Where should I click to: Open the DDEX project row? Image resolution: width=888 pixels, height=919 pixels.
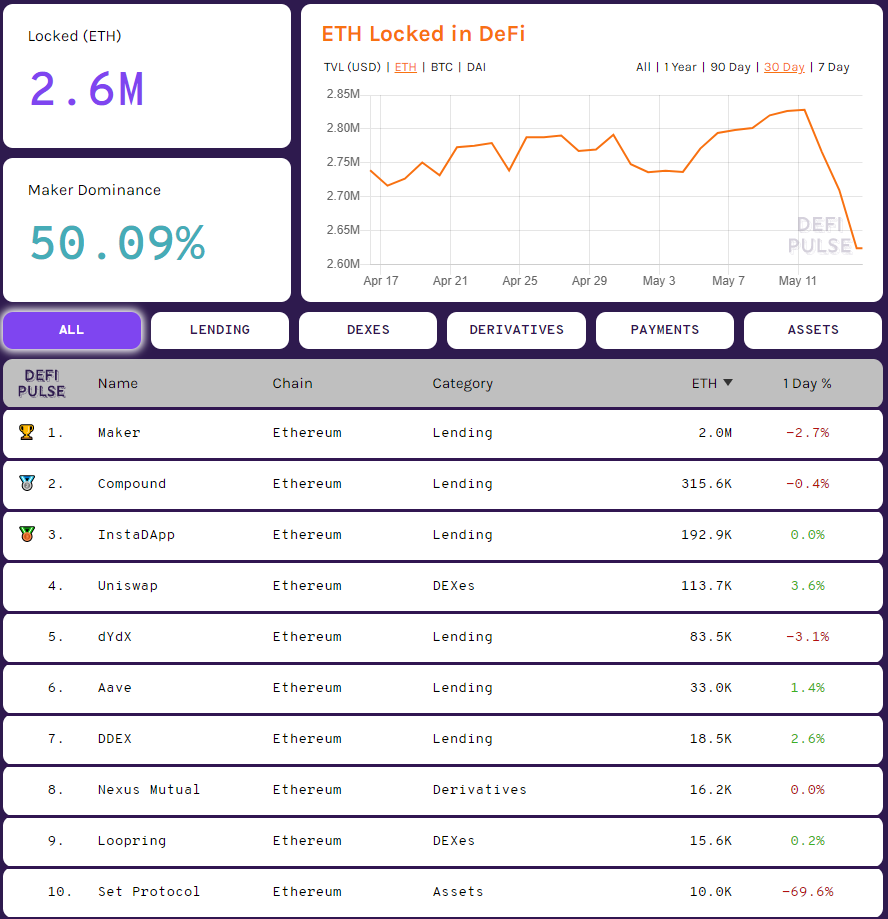coord(443,740)
